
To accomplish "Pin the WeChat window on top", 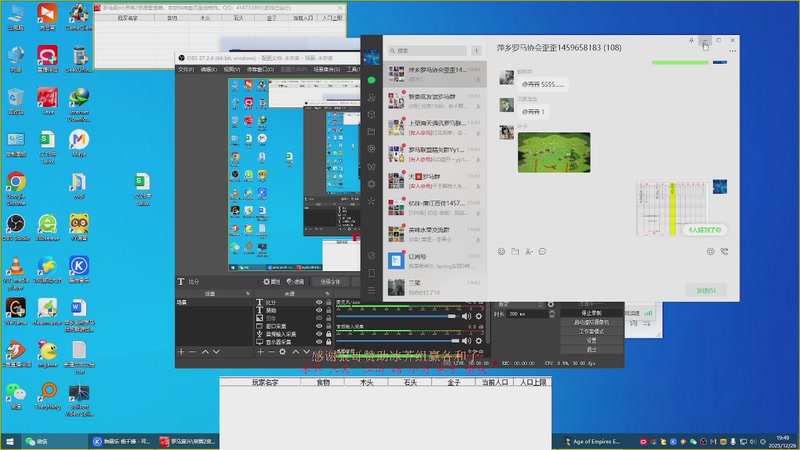I will [x=691, y=40].
